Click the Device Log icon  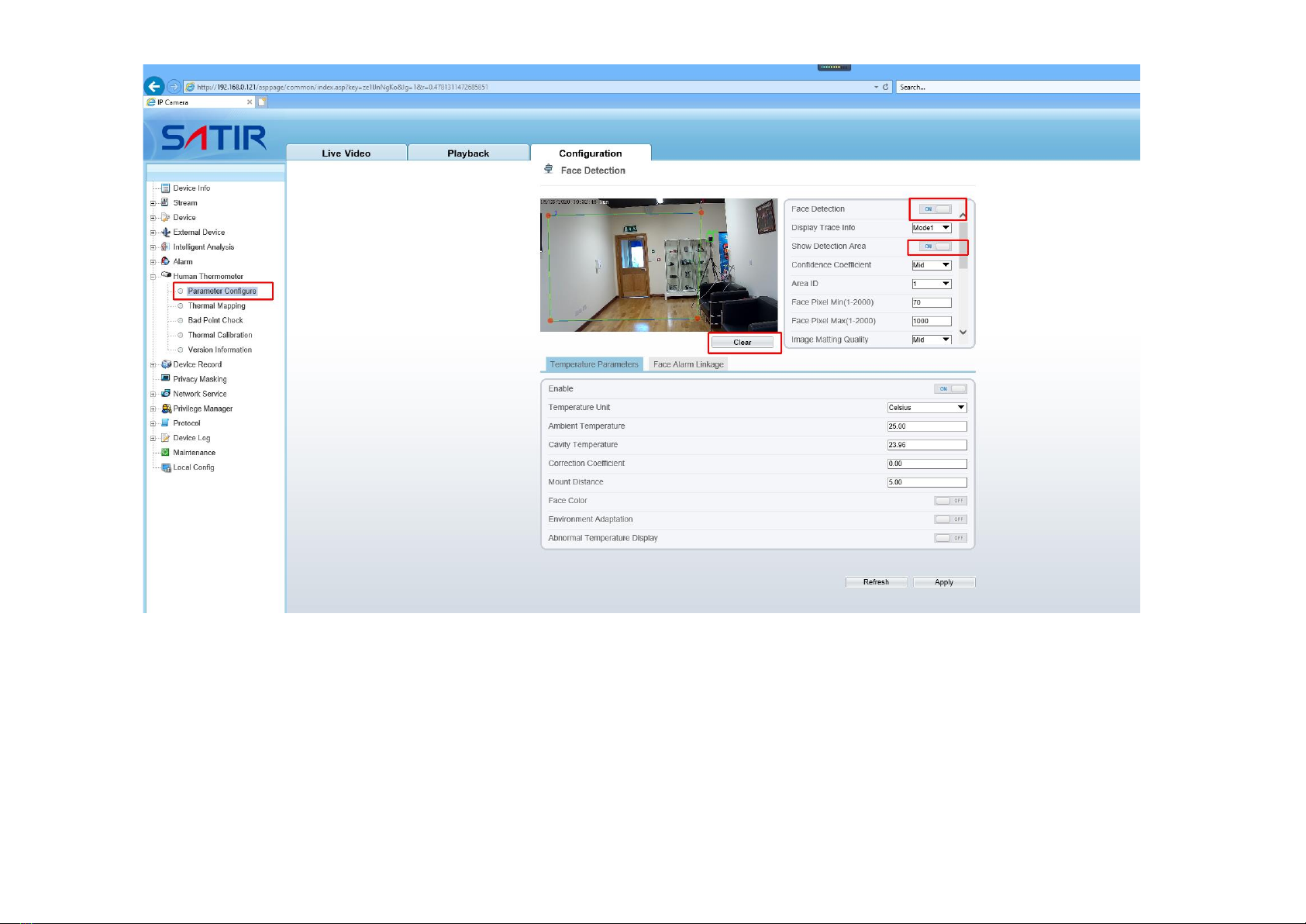[165, 438]
